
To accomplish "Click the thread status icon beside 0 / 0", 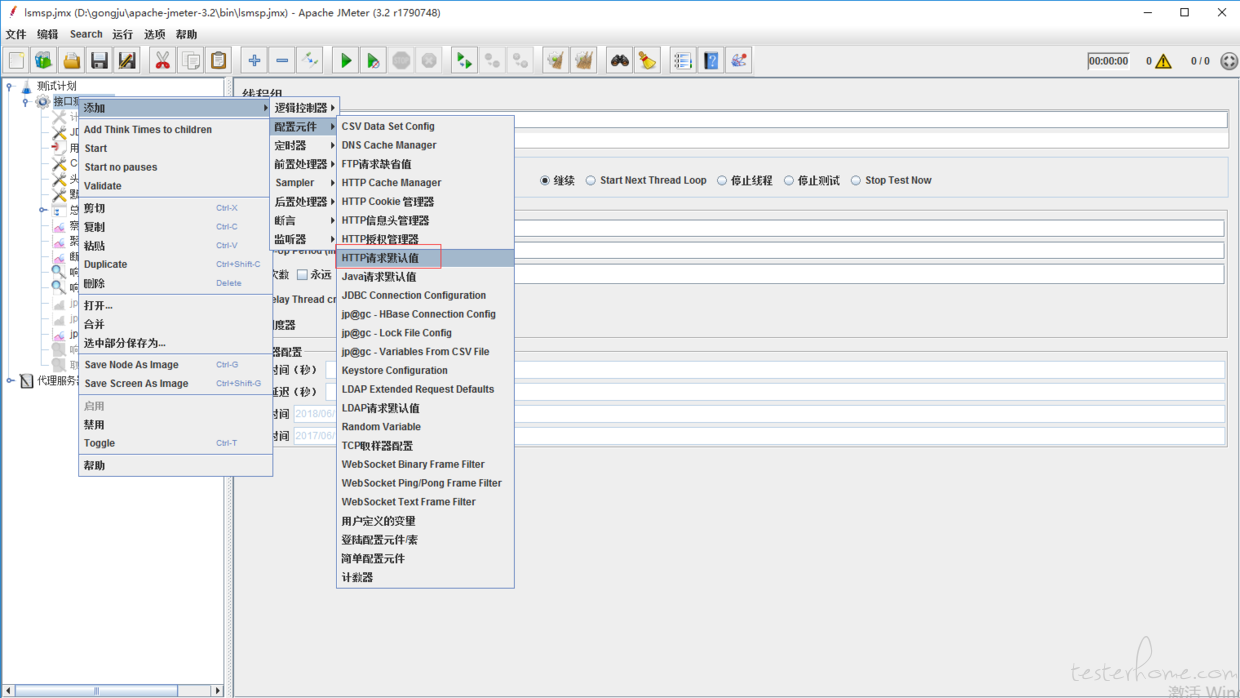I will (x=1229, y=61).
